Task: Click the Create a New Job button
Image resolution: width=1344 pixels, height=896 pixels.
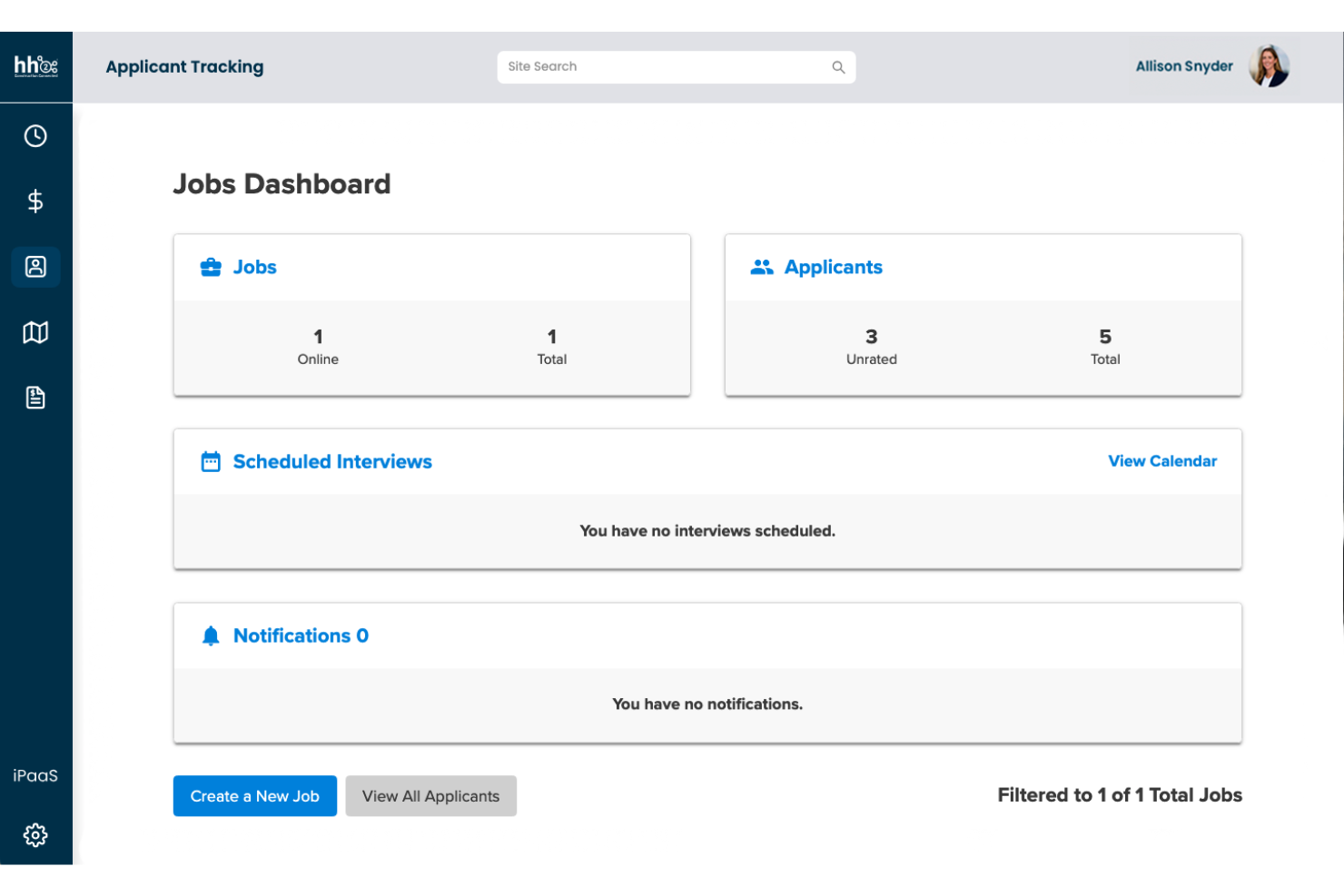Action: point(255,796)
